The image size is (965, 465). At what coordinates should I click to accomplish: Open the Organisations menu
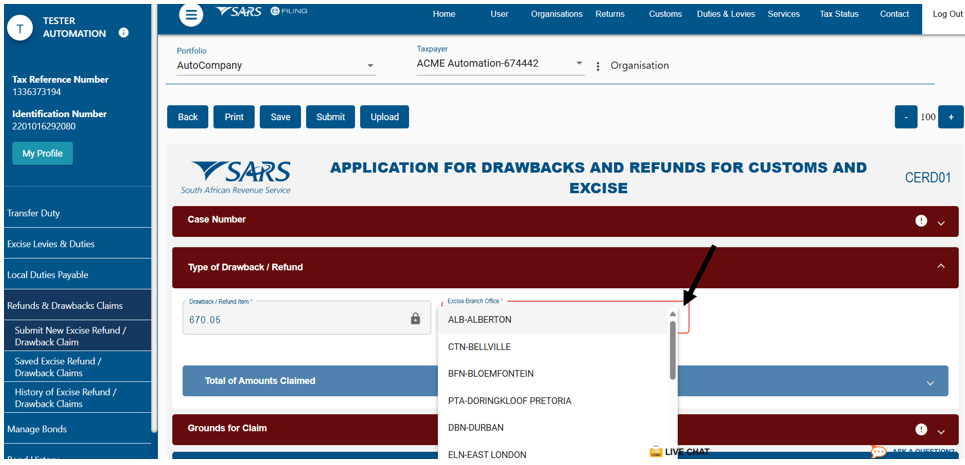556,14
